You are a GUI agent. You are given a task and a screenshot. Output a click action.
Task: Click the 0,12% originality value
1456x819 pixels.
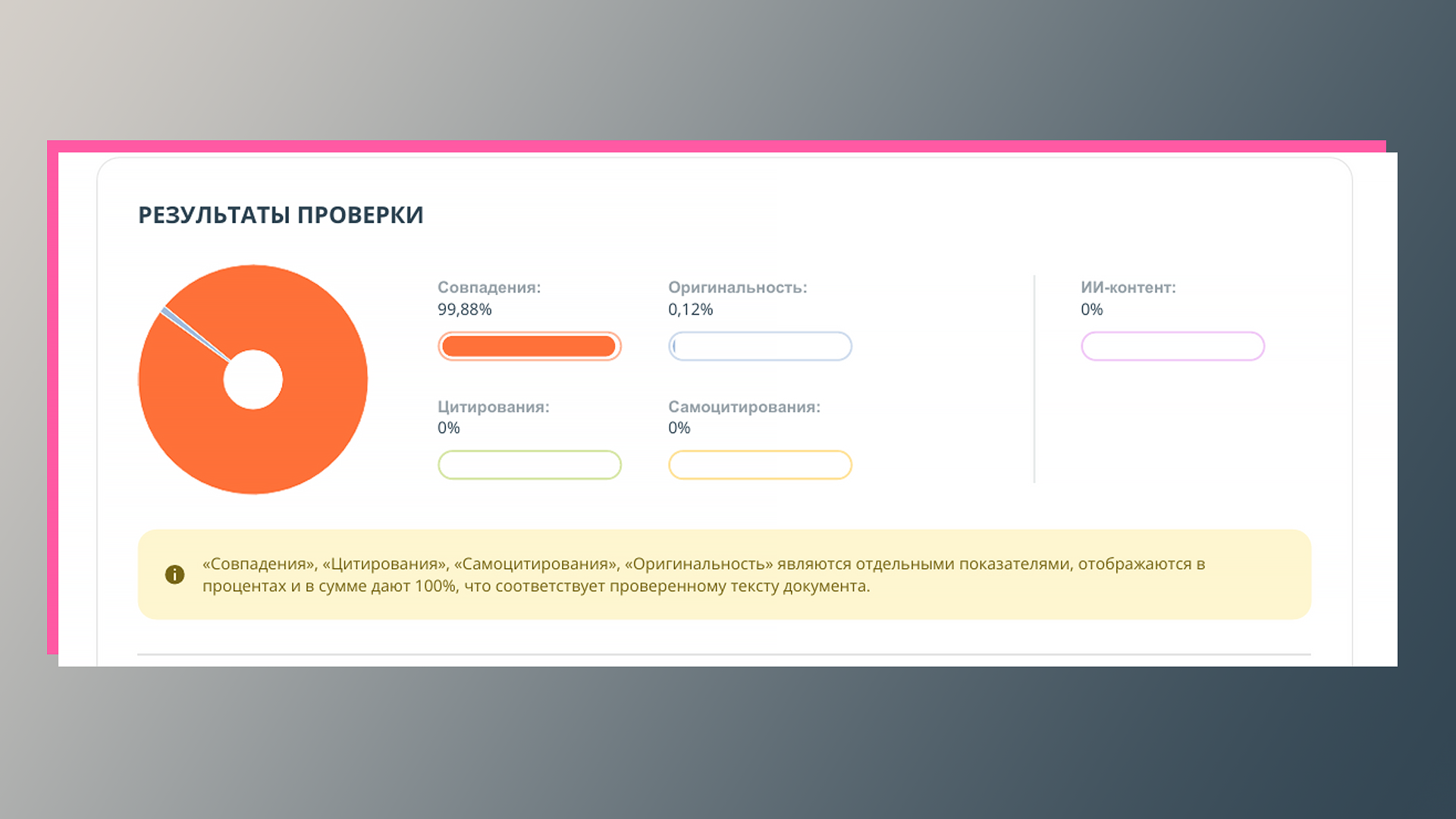tap(690, 309)
